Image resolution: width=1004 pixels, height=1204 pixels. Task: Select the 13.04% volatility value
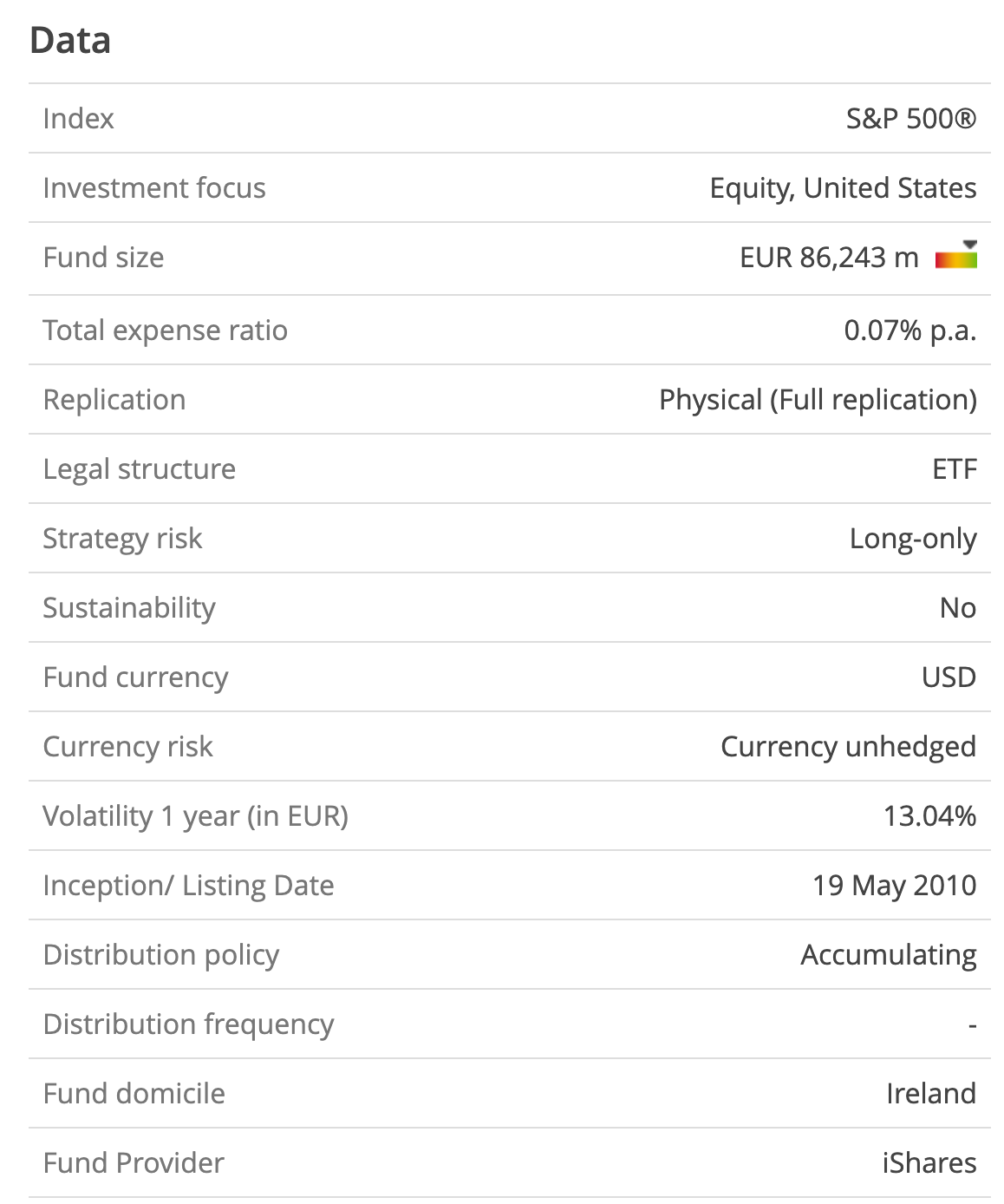929,816
